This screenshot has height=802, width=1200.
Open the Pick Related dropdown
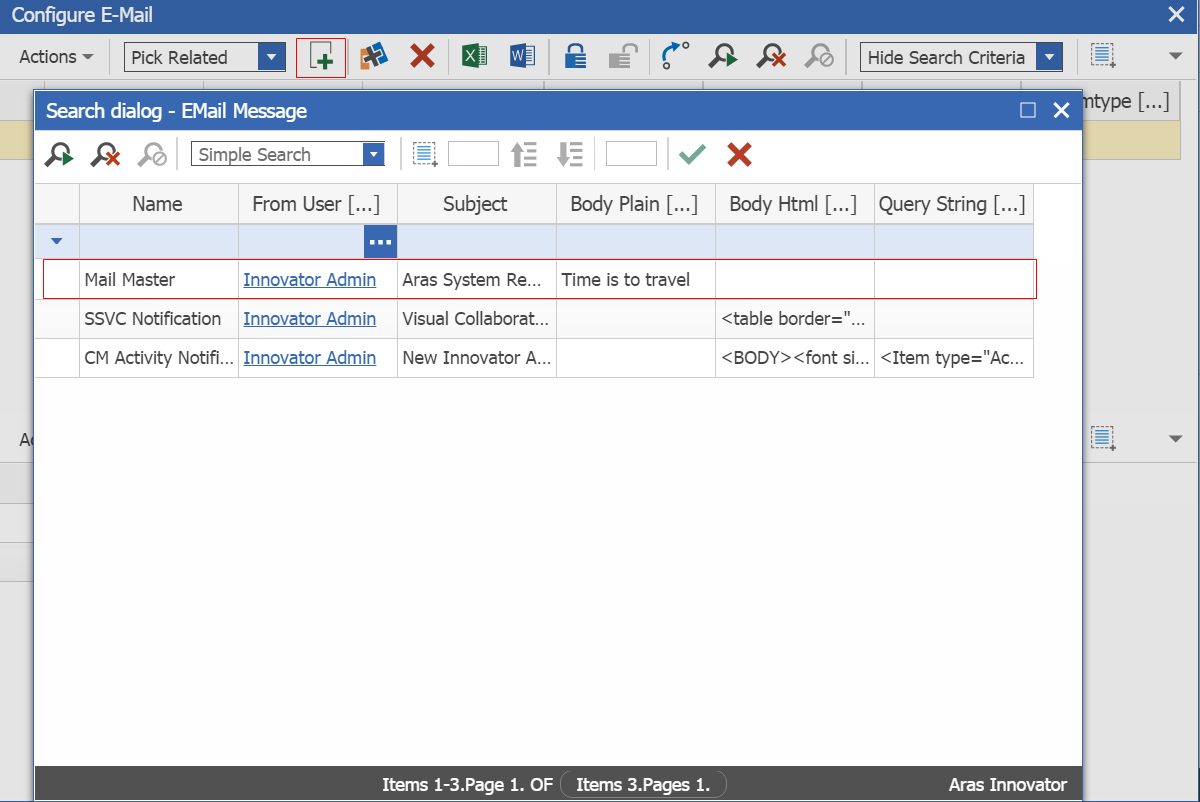click(x=271, y=57)
